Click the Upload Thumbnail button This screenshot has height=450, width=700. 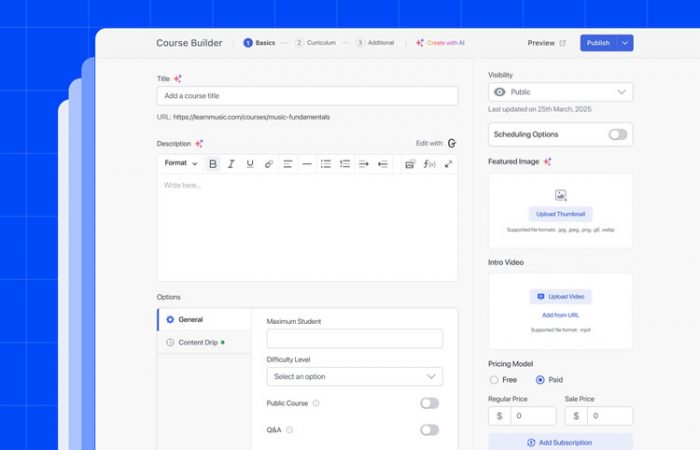[x=560, y=214]
